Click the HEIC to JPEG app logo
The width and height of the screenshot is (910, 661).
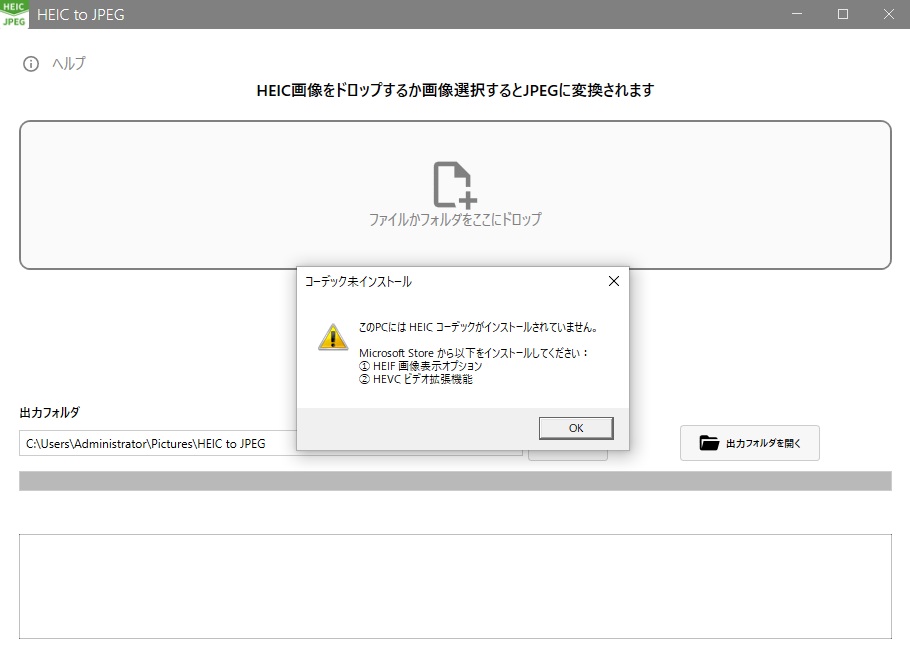coord(14,14)
